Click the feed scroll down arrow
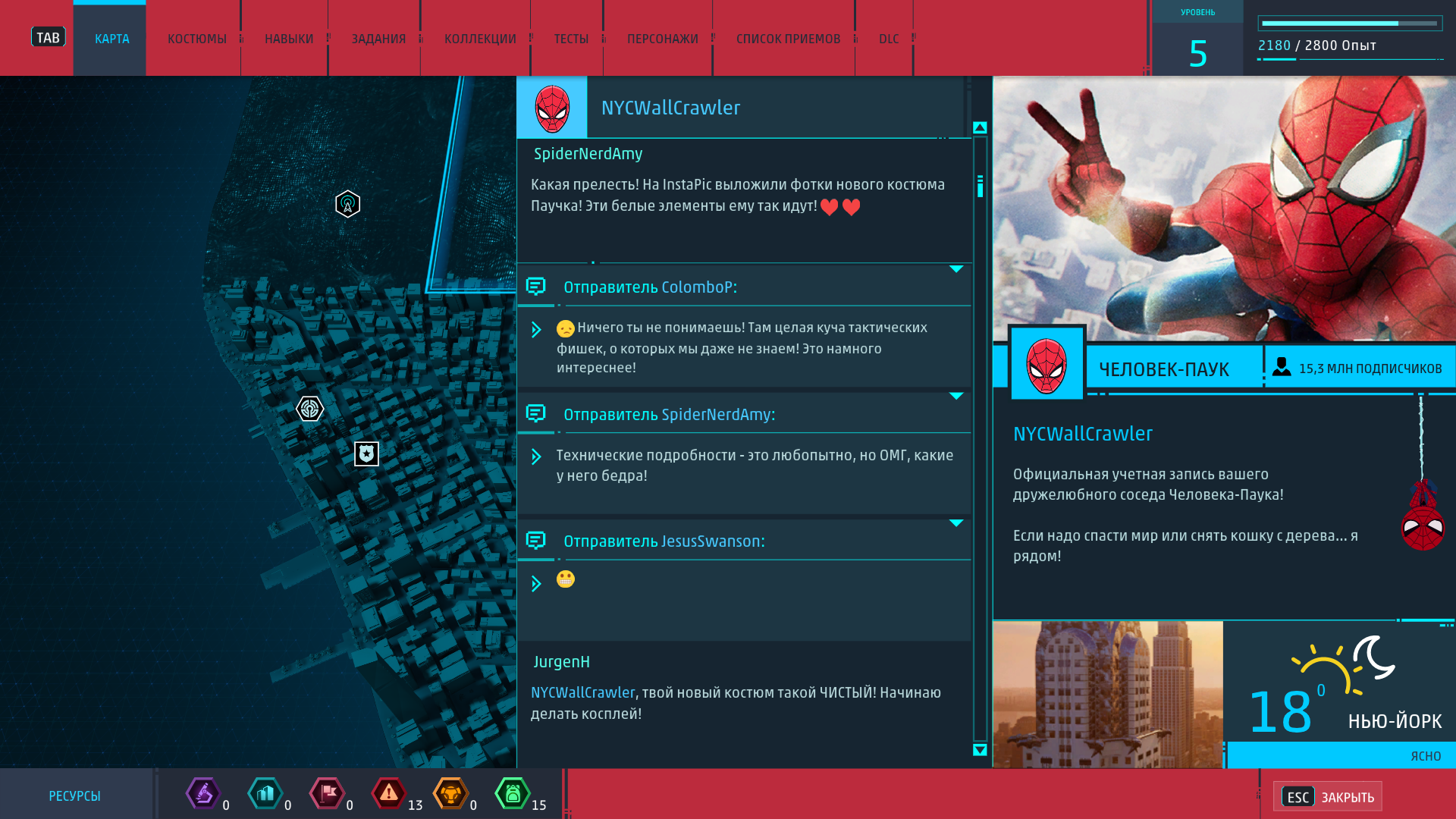The height and width of the screenshot is (819, 1456). tap(980, 750)
